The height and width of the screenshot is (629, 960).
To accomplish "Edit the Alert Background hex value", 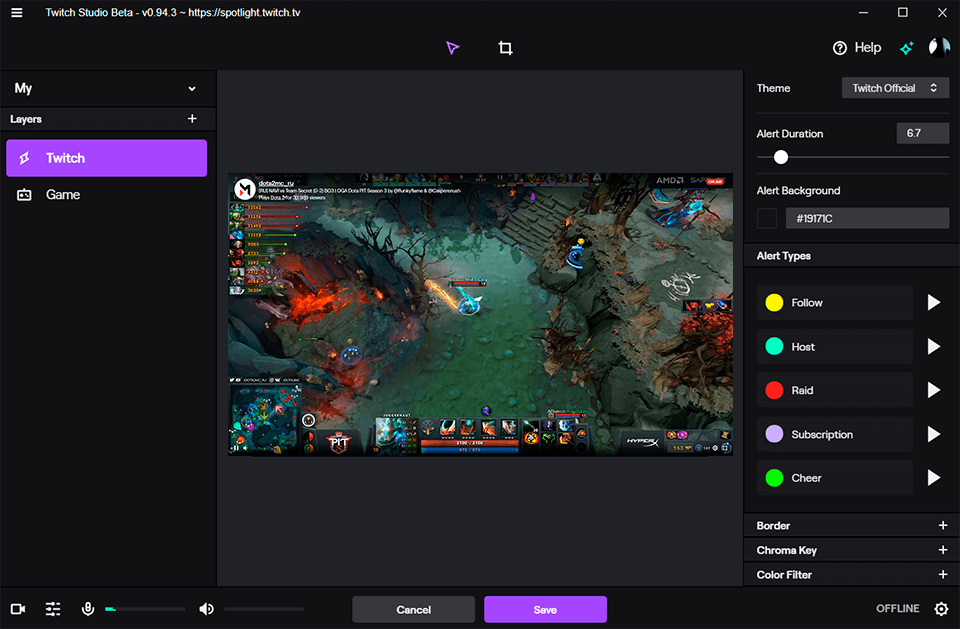I will click(867, 217).
